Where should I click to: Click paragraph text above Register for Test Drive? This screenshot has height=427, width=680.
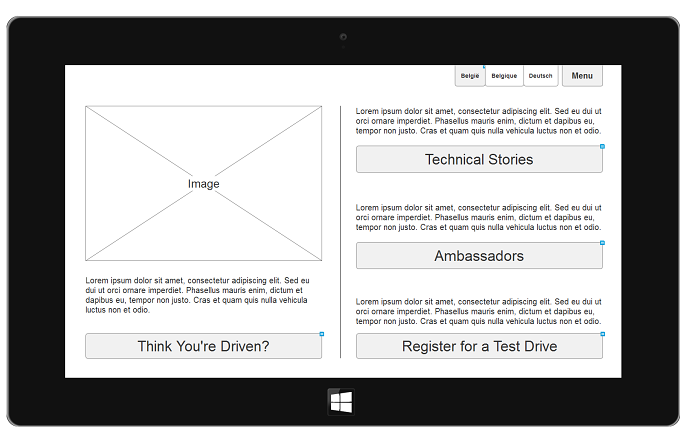tap(479, 311)
